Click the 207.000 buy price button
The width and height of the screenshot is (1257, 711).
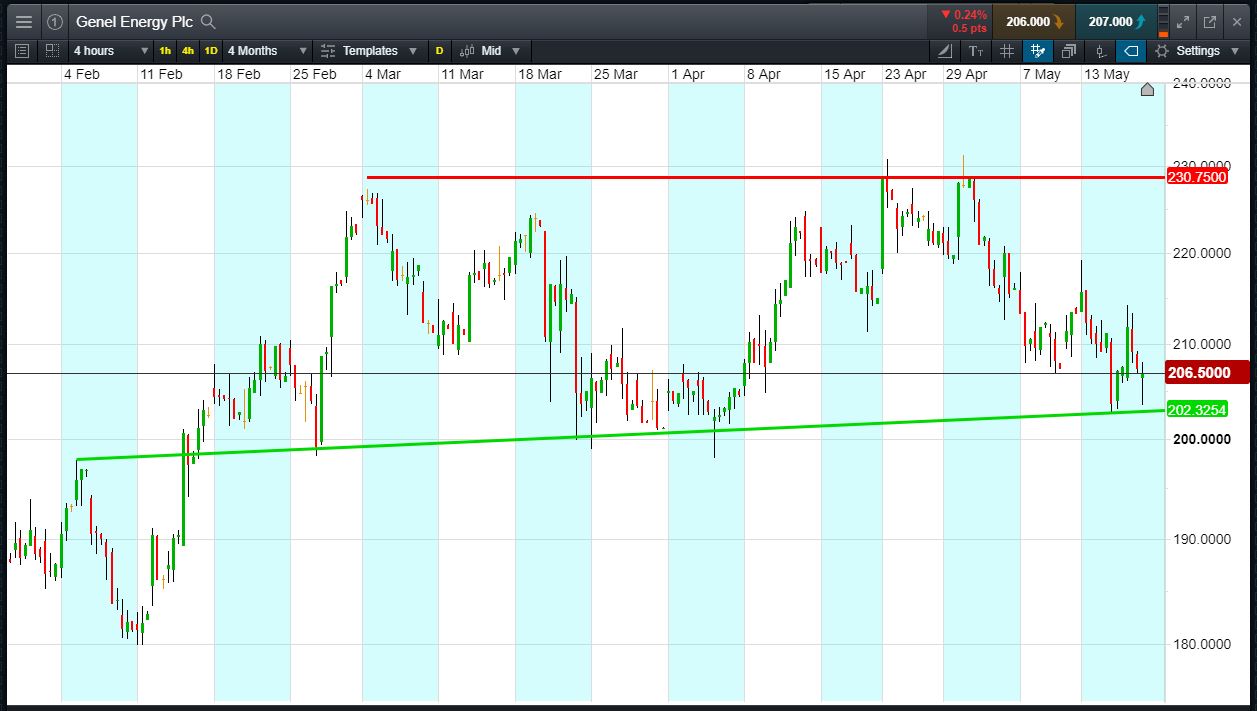click(1115, 21)
